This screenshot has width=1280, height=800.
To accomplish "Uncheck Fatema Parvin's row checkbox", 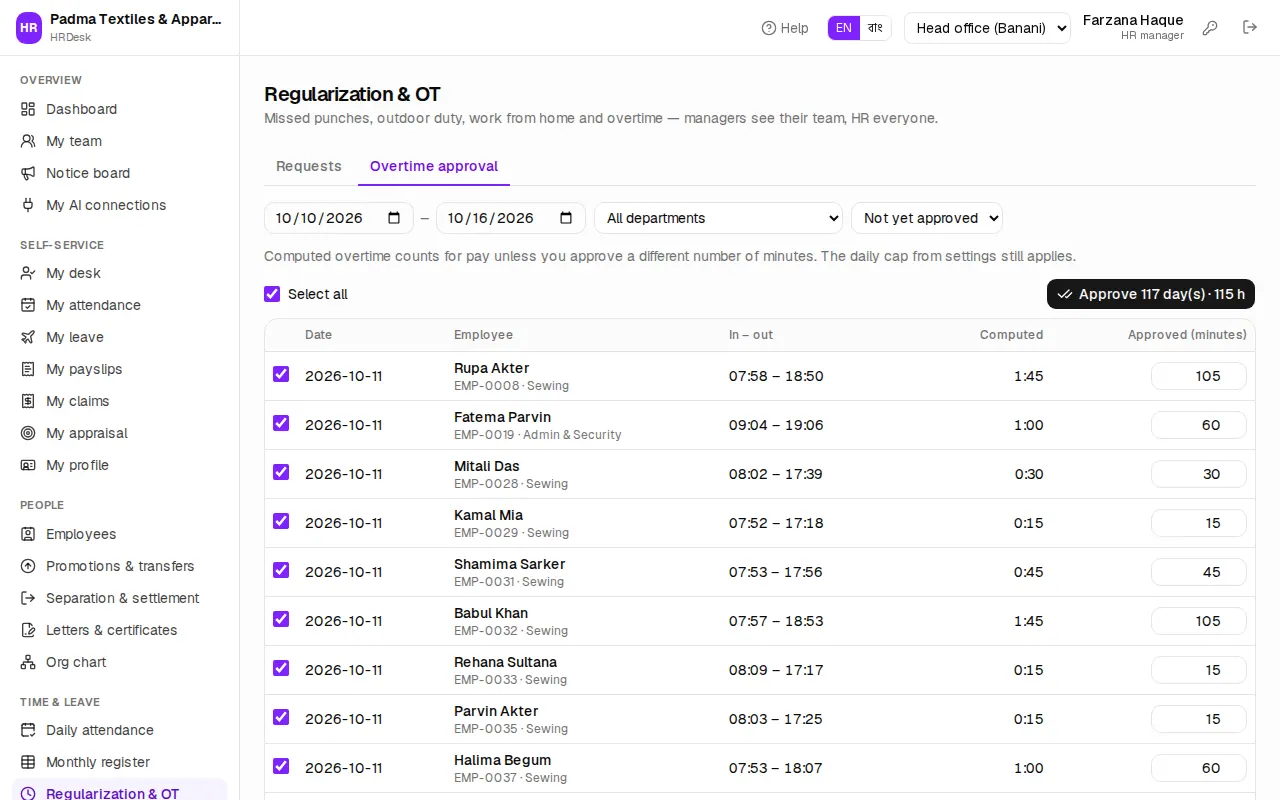I will point(281,423).
